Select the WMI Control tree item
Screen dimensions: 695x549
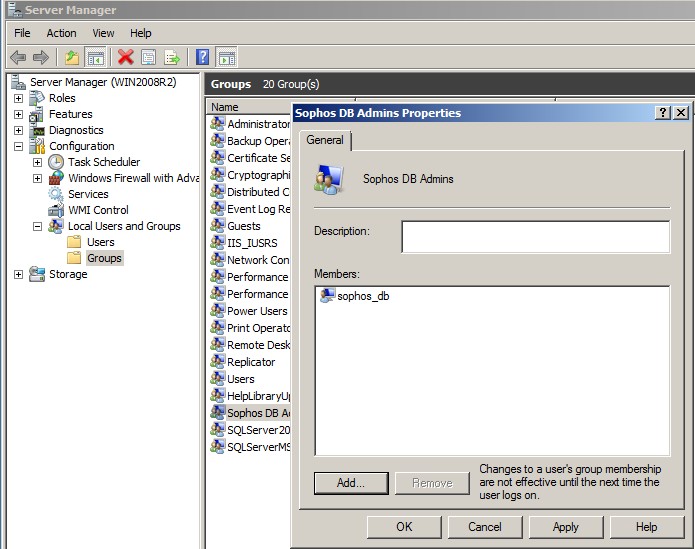[x=98, y=210]
